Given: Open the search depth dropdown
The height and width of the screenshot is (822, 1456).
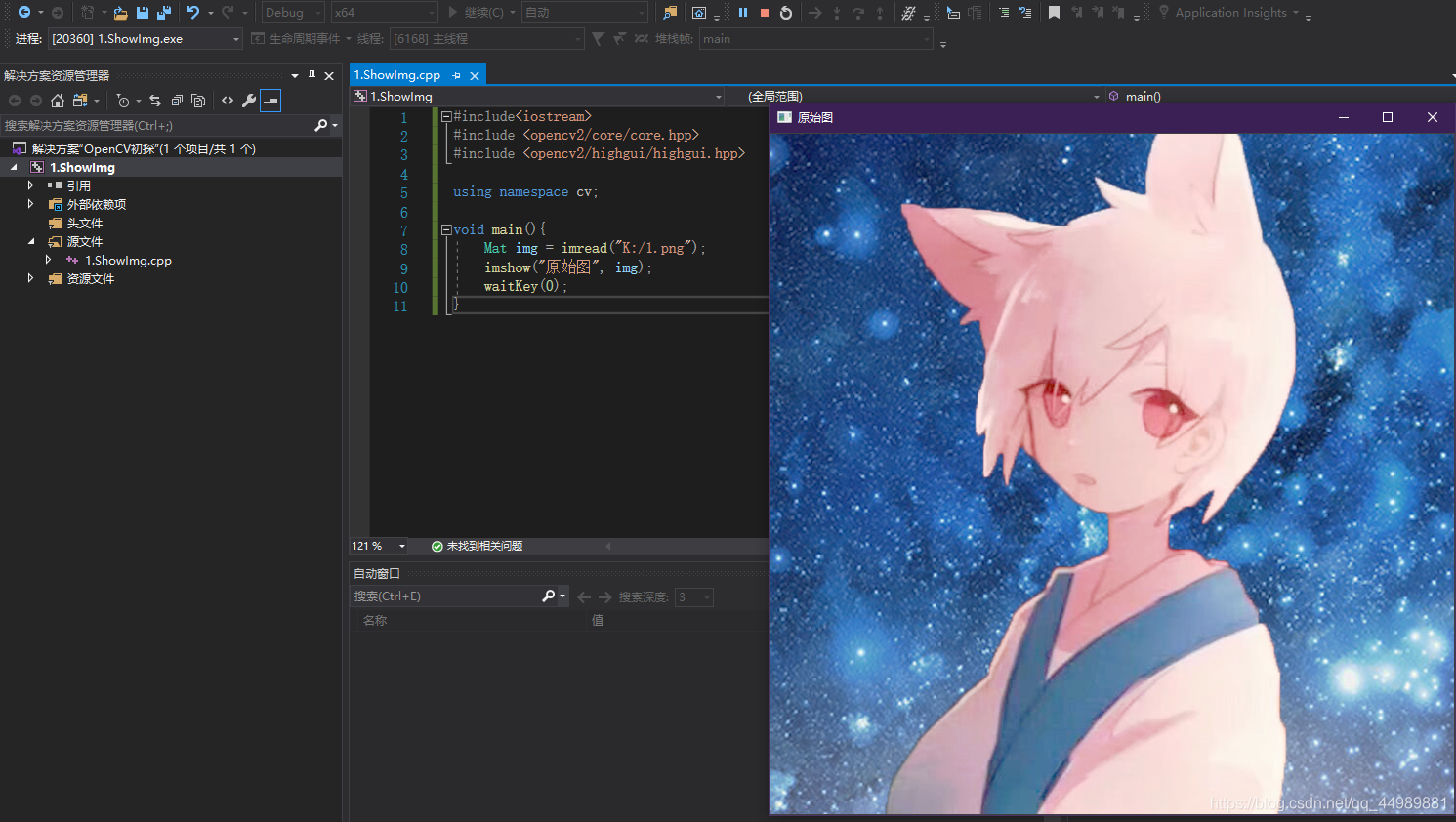Looking at the screenshot, I should (x=694, y=596).
